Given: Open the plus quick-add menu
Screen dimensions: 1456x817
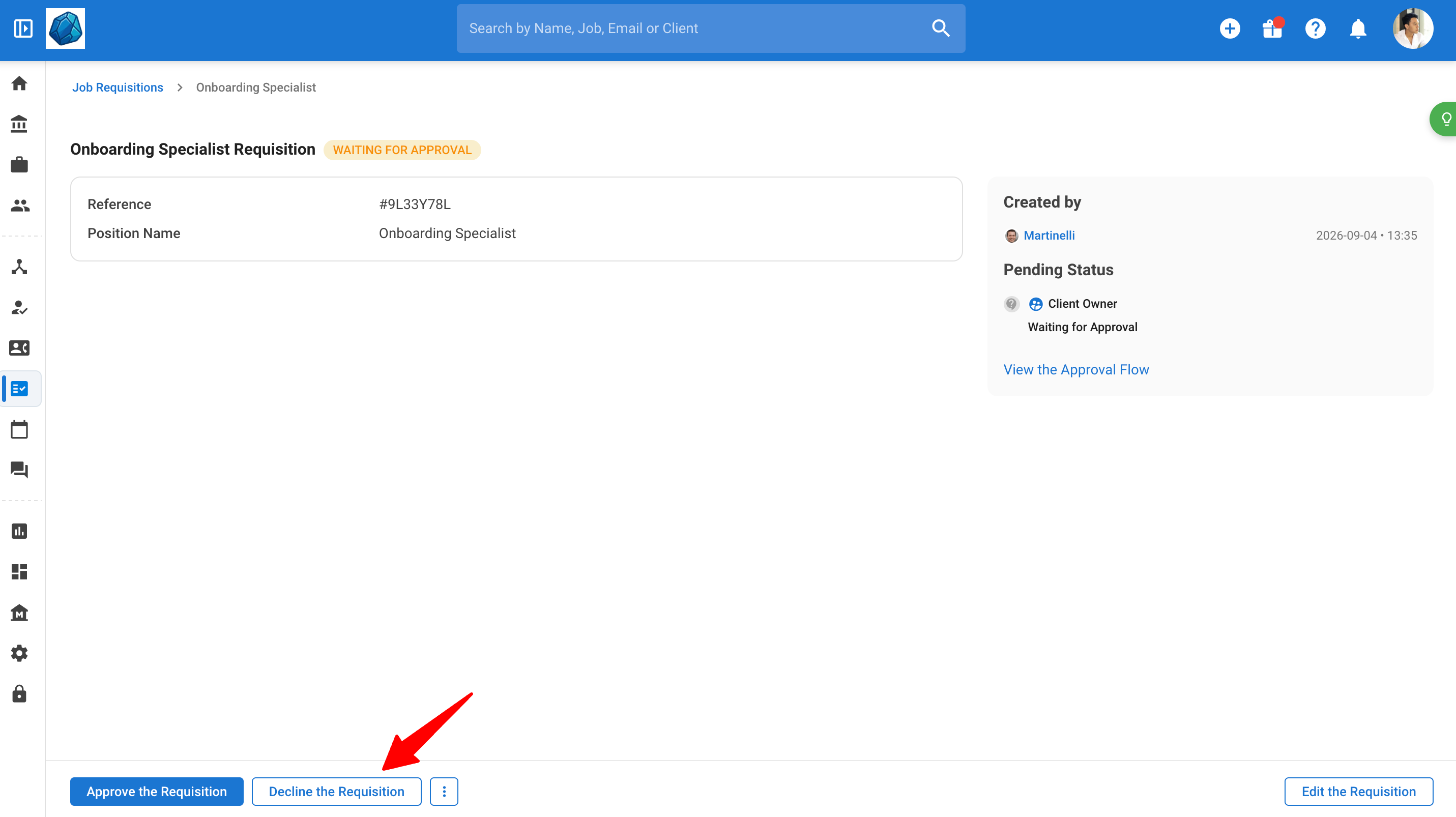Looking at the screenshot, I should tap(1230, 28).
